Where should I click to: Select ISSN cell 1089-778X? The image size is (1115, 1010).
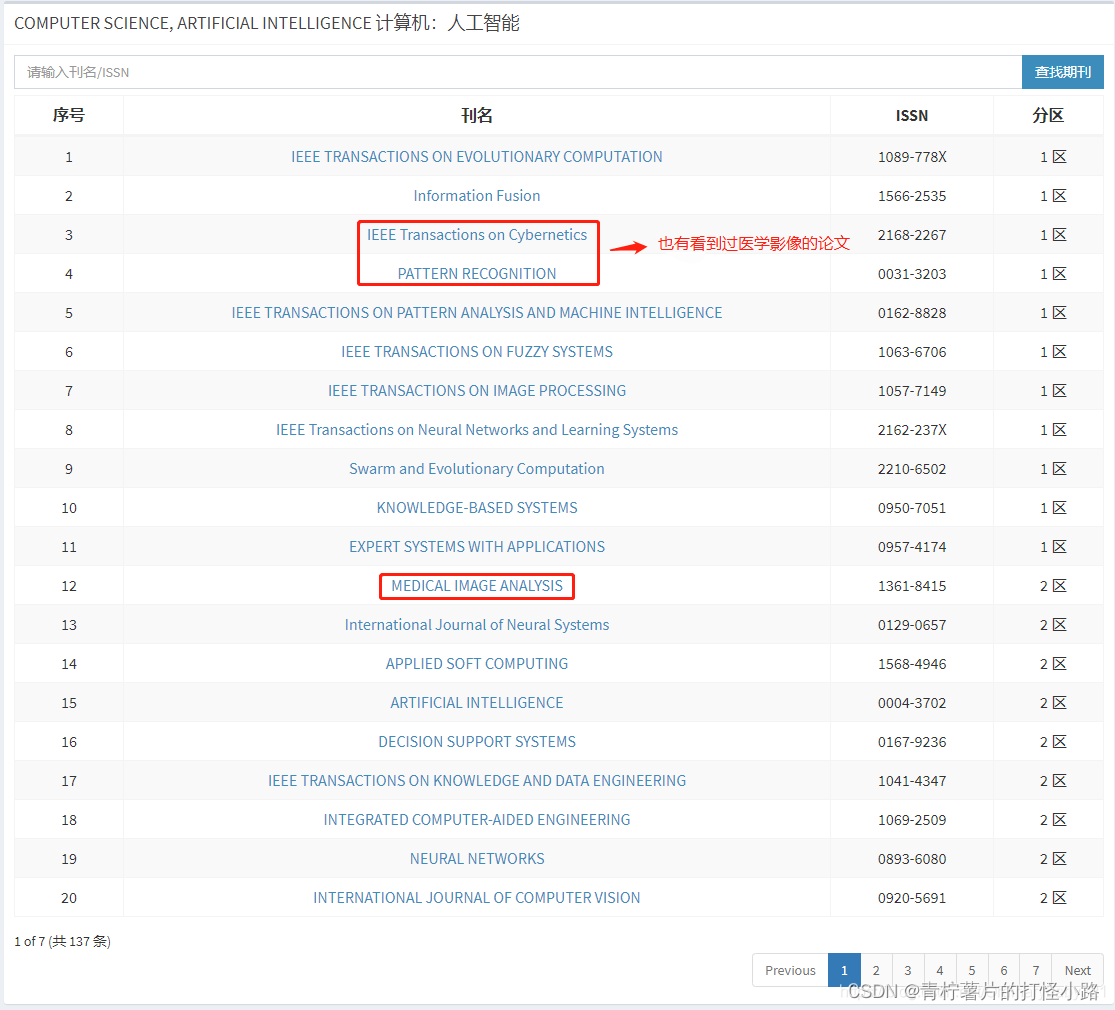[x=912, y=156]
